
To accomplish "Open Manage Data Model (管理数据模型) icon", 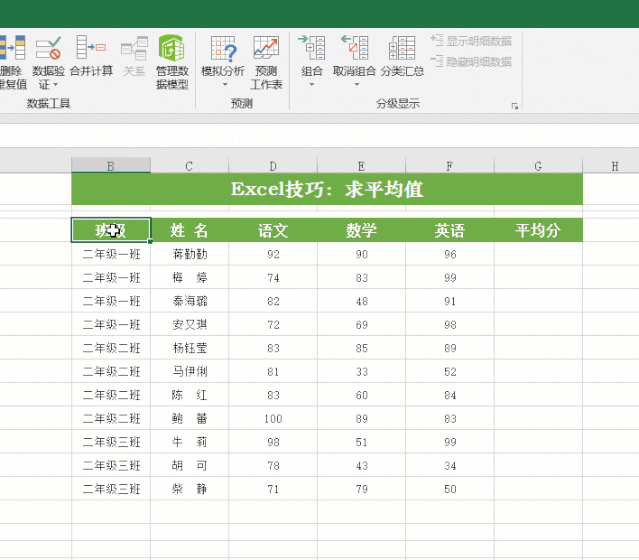I will point(172,48).
